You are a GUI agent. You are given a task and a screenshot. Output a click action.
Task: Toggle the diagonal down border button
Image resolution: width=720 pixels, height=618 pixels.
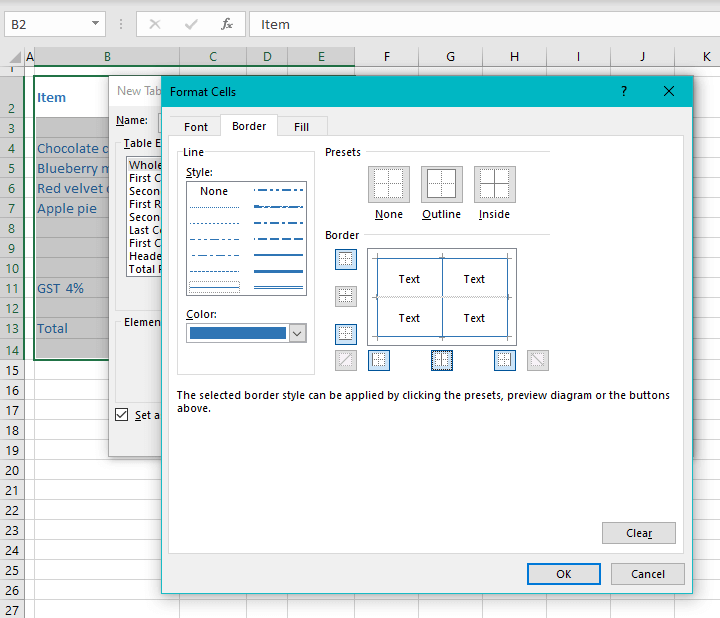coord(538,360)
